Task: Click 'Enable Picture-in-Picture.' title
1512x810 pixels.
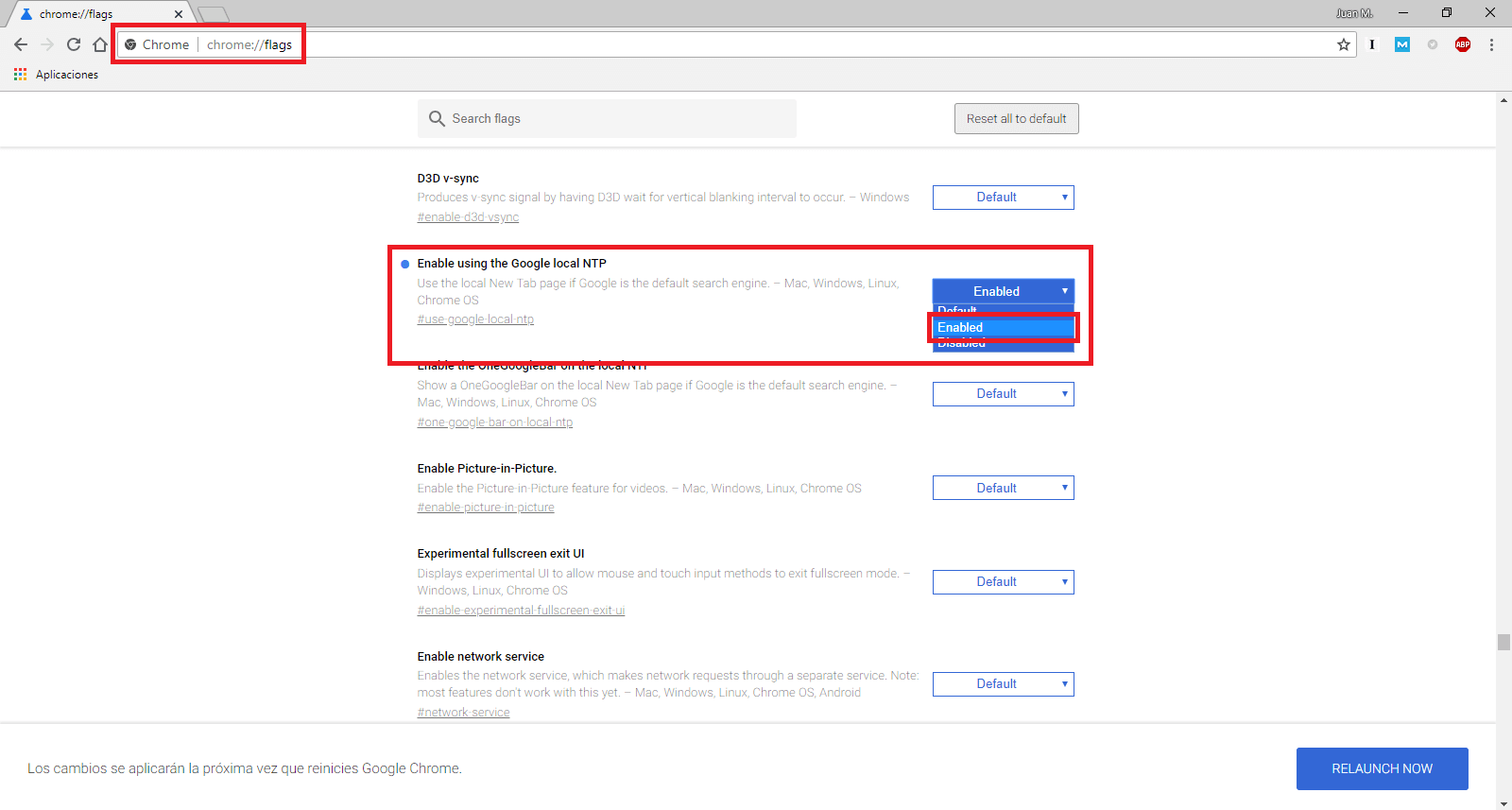Action: 487,469
